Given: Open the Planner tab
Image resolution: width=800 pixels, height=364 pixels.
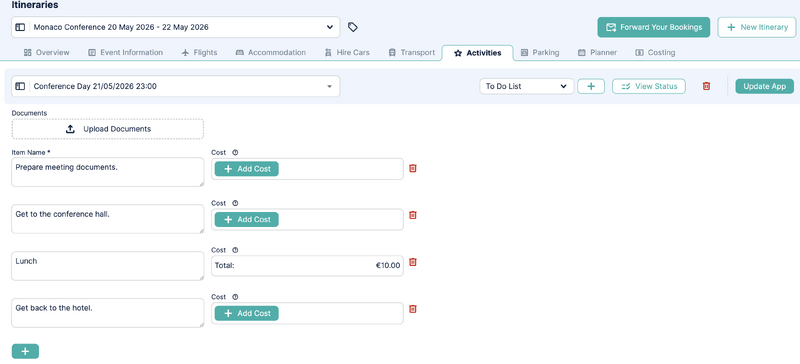Looking at the screenshot, I should (597, 53).
